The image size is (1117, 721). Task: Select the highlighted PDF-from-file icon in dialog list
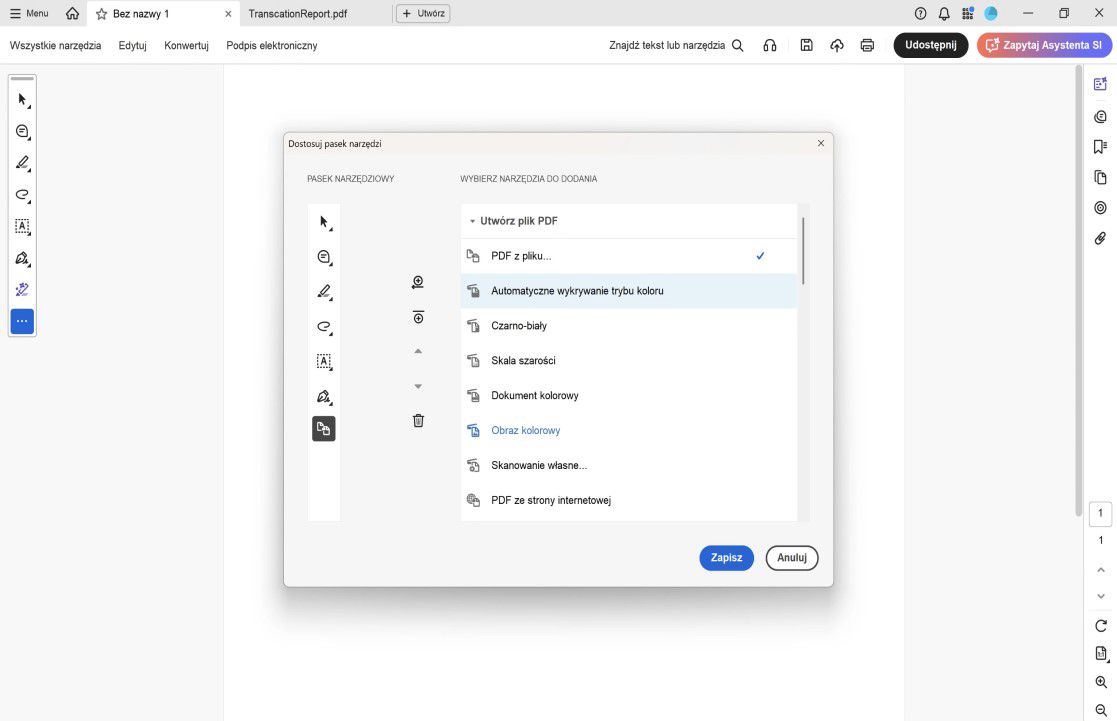pyautogui.click(x=323, y=429)
